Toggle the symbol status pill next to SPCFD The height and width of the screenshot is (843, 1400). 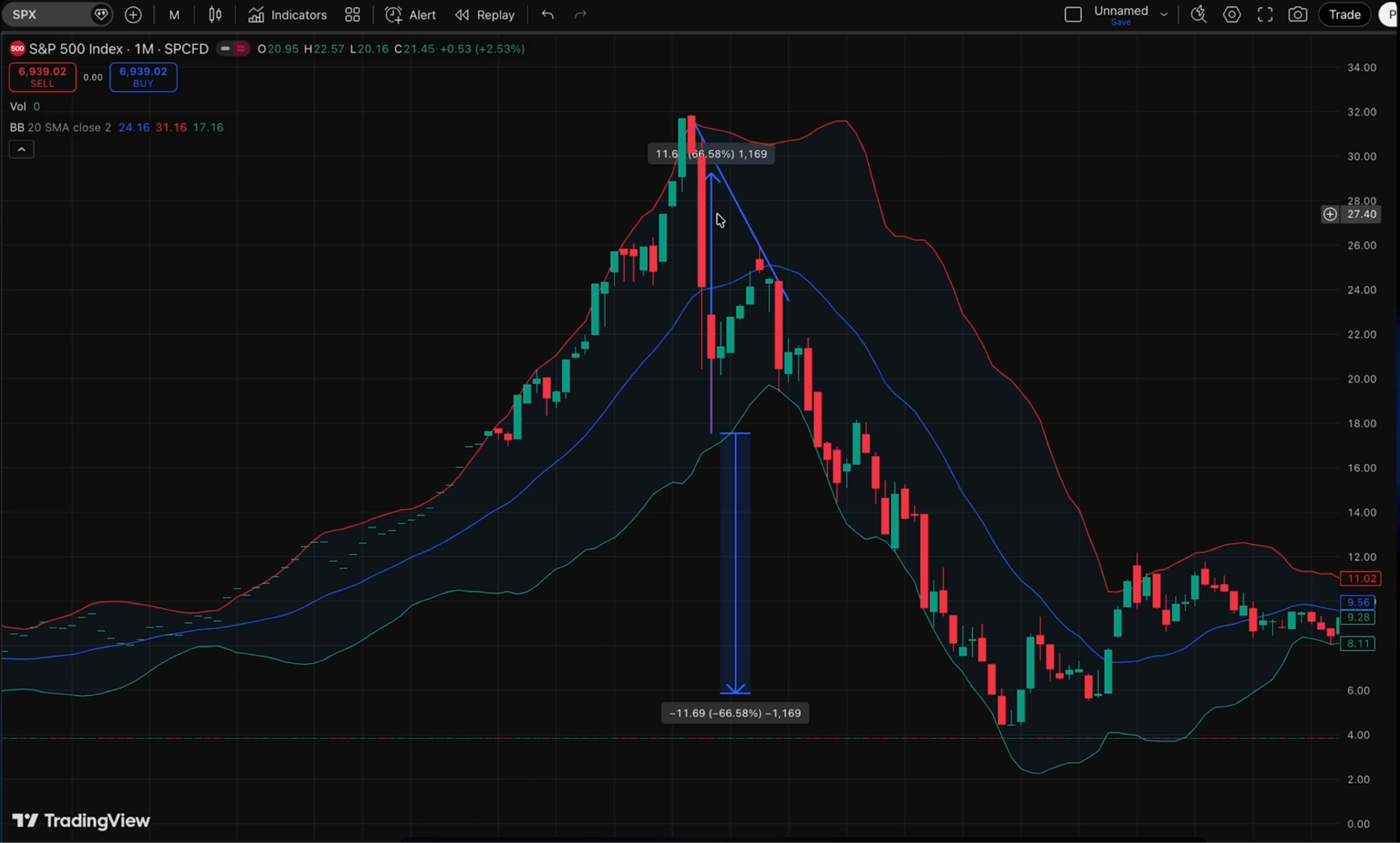232,49
